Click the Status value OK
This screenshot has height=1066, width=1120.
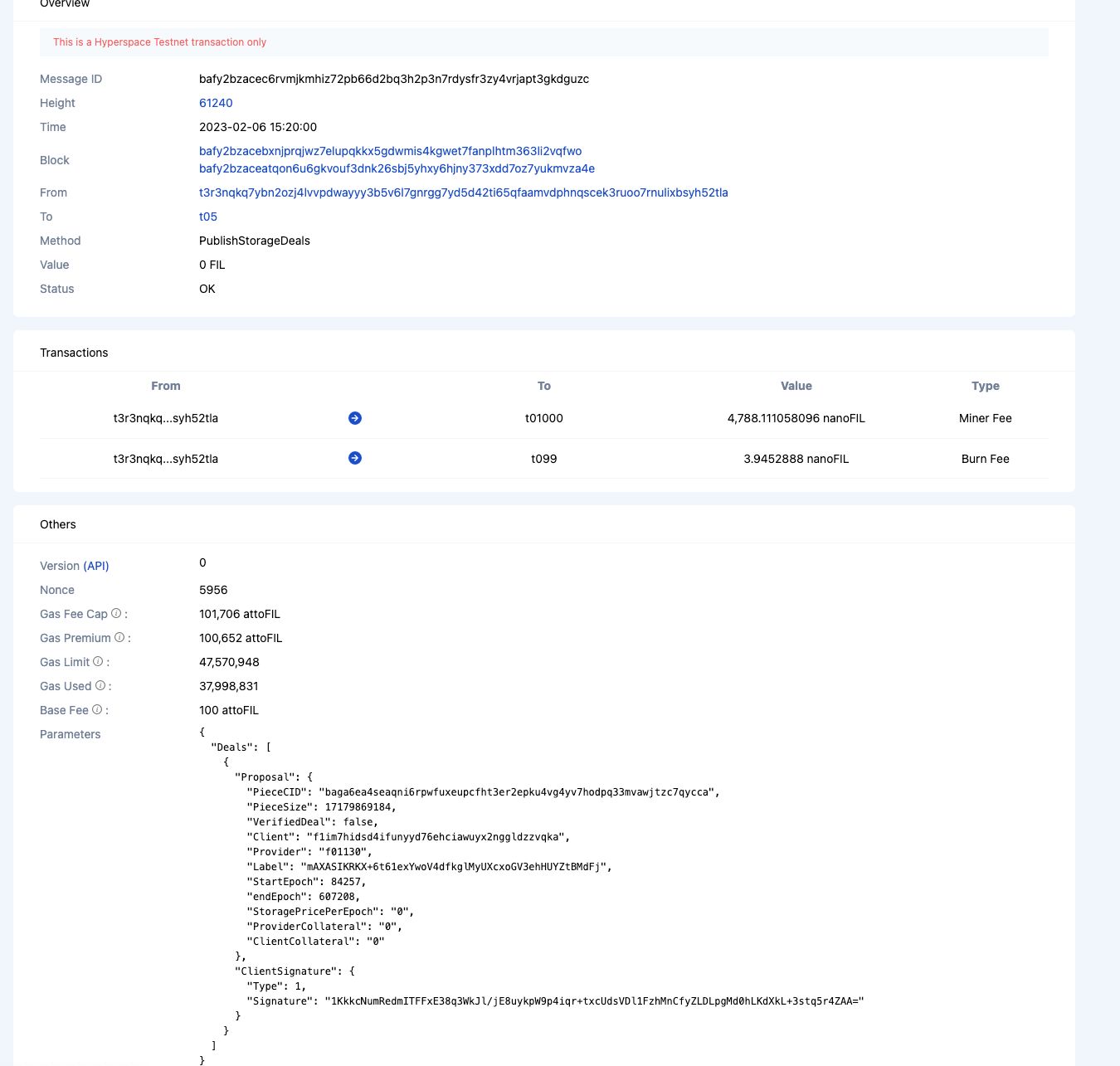207,289
